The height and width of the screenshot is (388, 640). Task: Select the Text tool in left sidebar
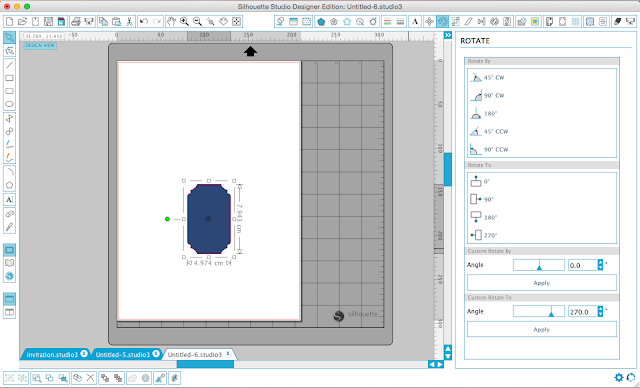[x=9, y=200]
